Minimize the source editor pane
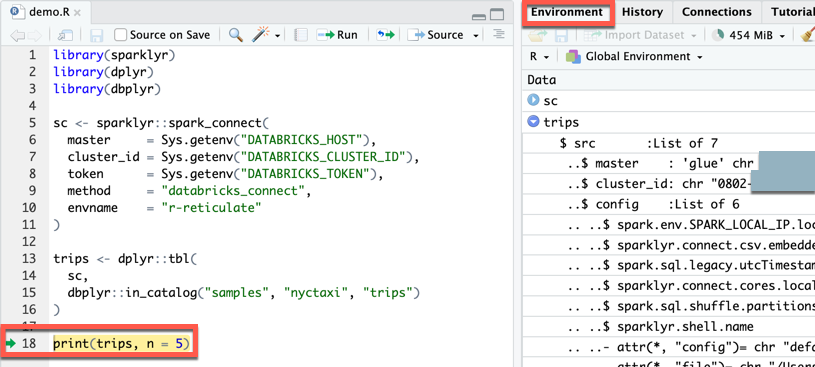Image resolution: width=815 pixels, height=367 pixels. click(479, 16)
